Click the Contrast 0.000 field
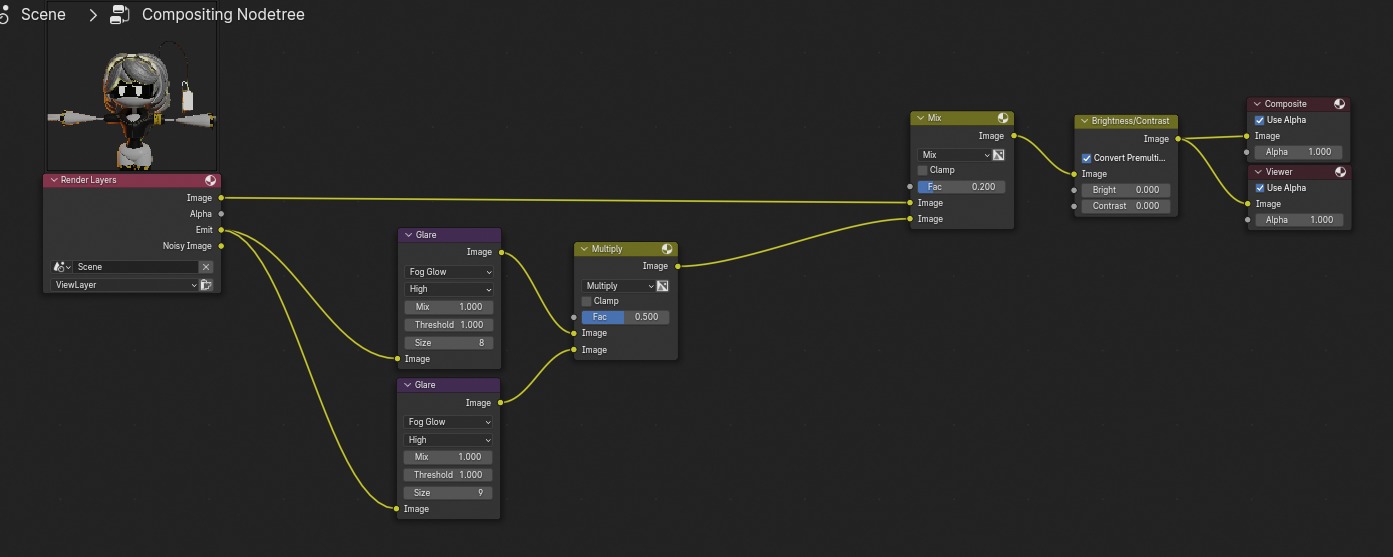This screenshot has width=1393, height=557. click(x=1125, y=206)
